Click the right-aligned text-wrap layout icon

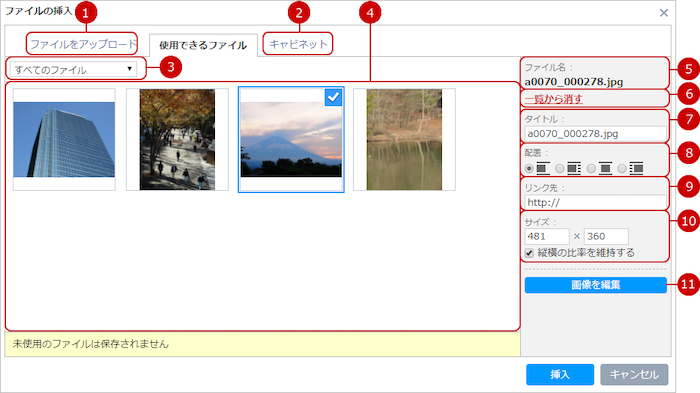(636, 168)
